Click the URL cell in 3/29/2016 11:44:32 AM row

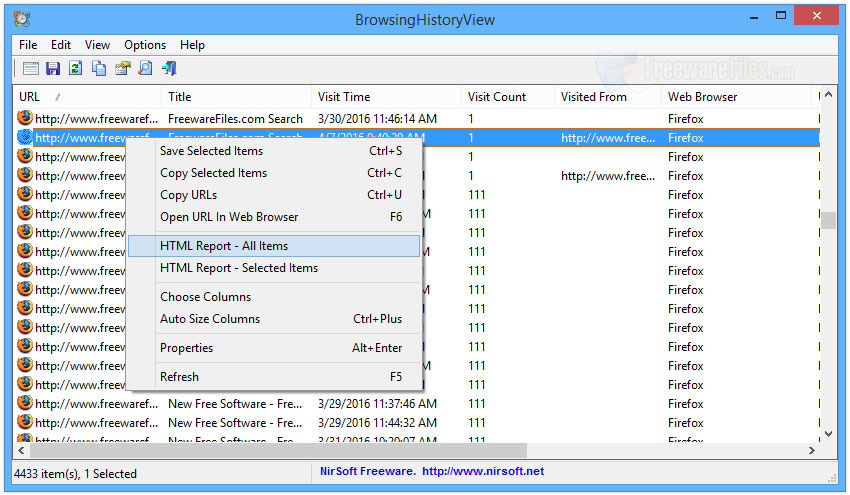click(x=96, y=423)
